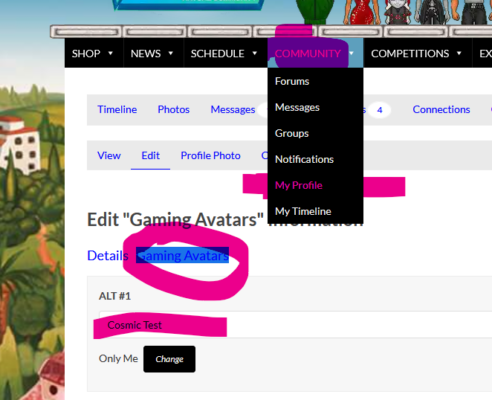Open the Details profile group link
The width and height of the screenshot is (492, 400).
coord(108,256)
